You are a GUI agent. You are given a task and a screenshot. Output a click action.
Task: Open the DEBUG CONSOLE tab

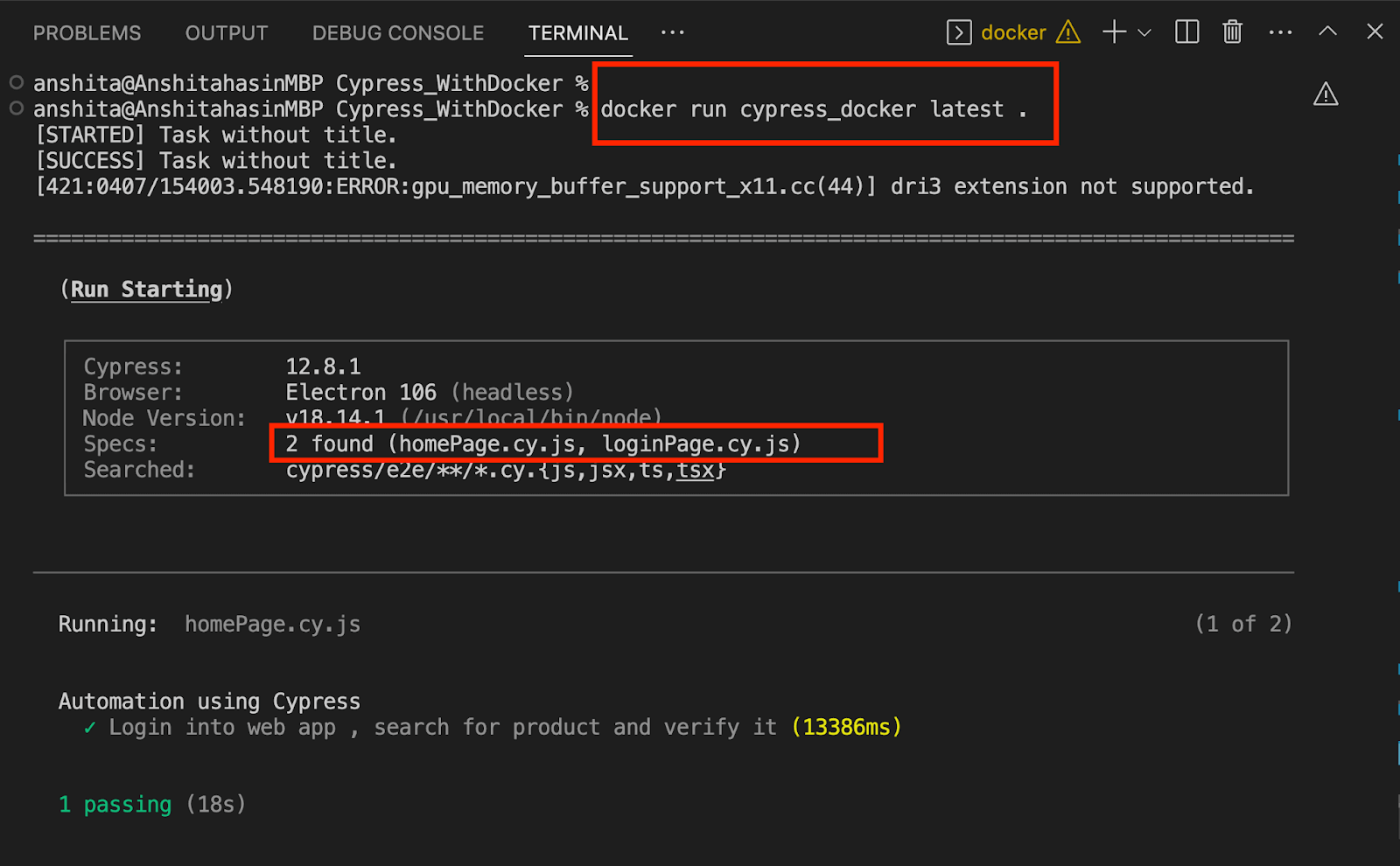[397, 32]
